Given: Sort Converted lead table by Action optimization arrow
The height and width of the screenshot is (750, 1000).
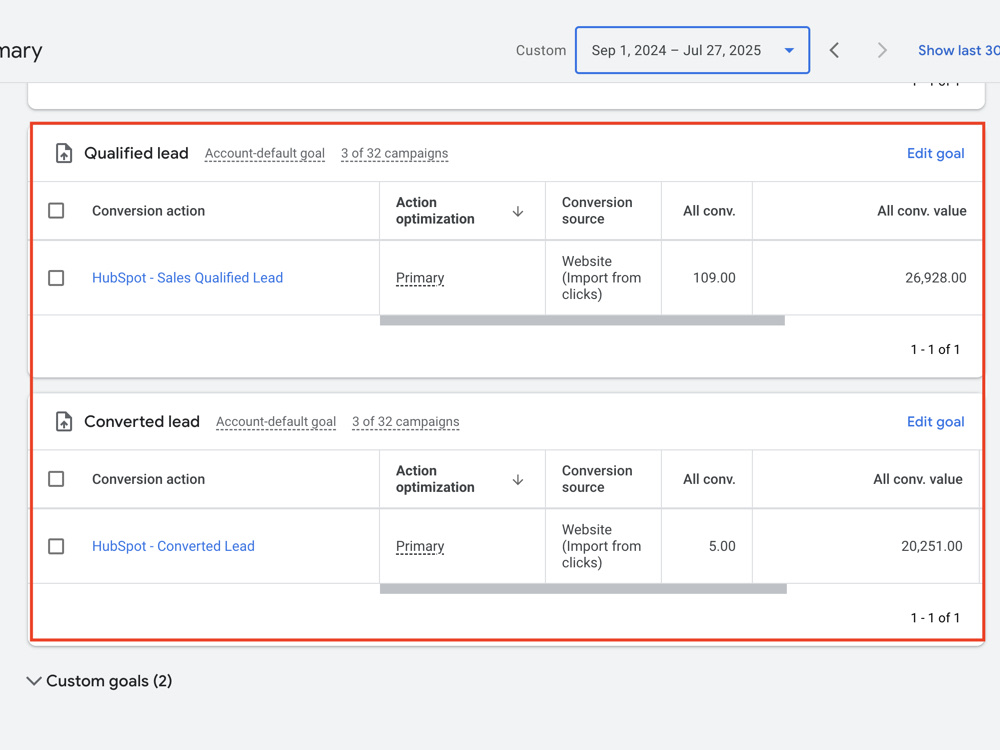Looking at the screenshot, I should coord(518,480).
